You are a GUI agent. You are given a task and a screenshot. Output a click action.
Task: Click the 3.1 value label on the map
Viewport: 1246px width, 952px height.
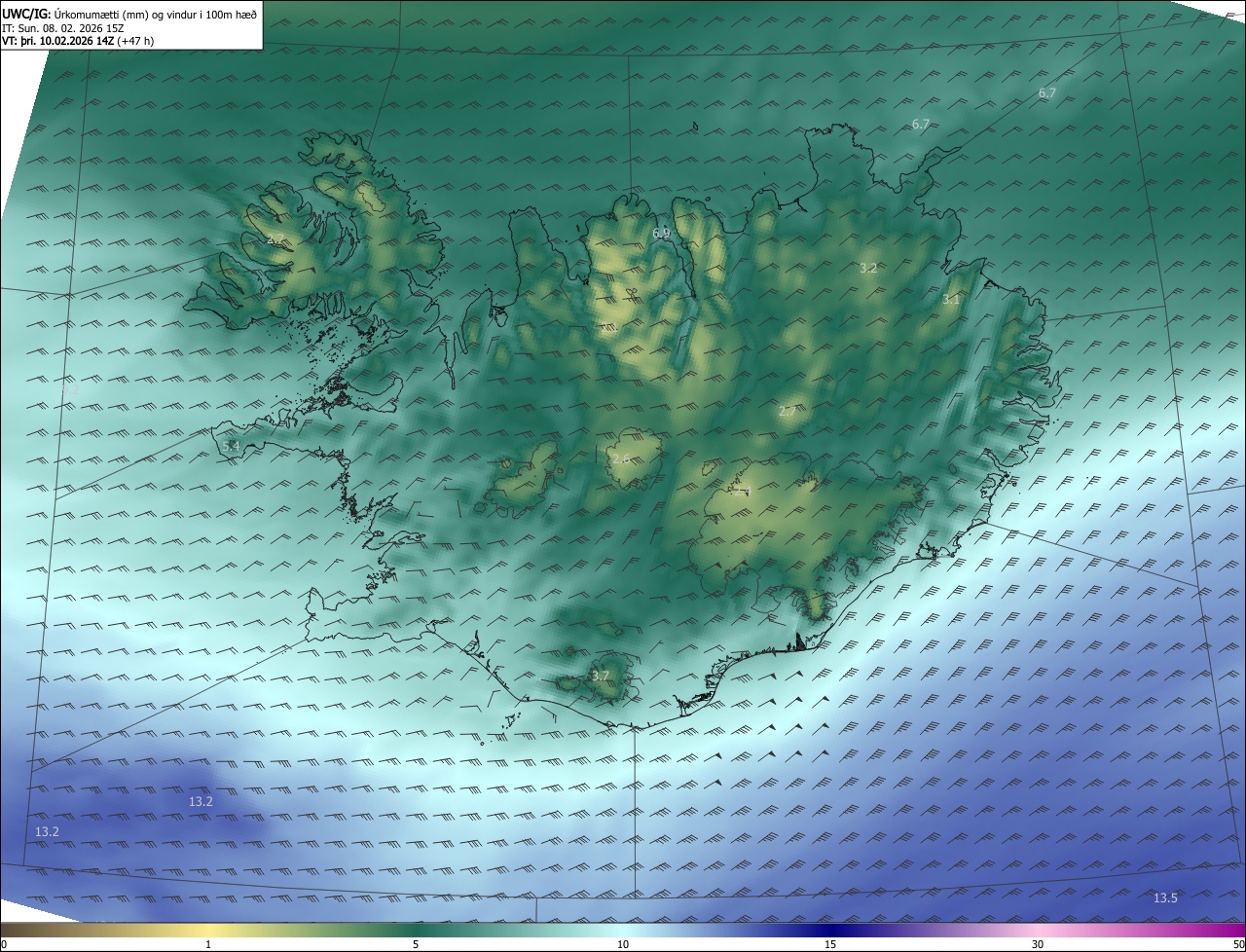click(x=950, y=300)
